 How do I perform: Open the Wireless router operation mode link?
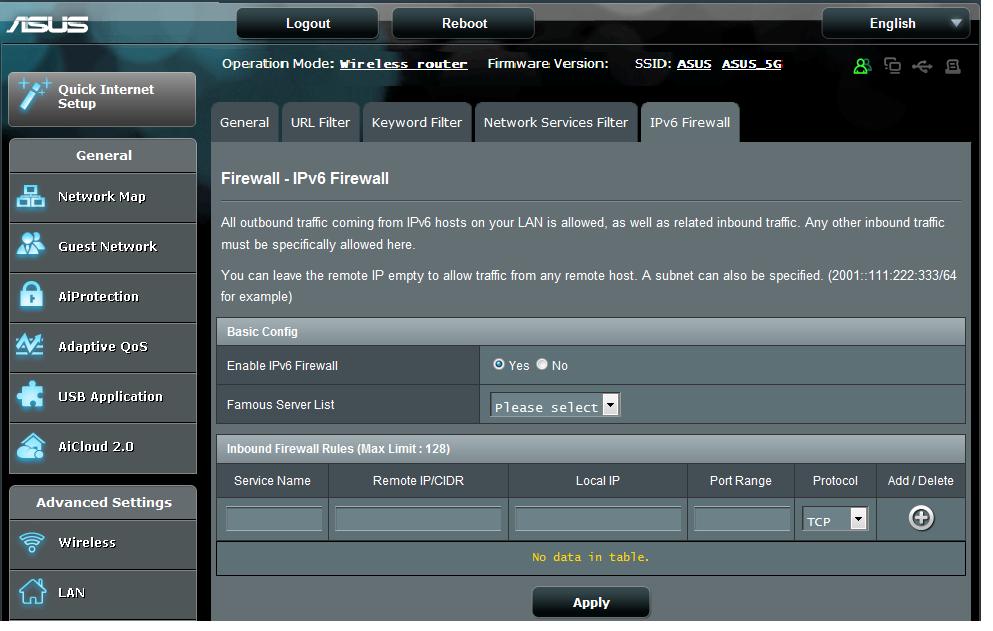tap(403, 64)
